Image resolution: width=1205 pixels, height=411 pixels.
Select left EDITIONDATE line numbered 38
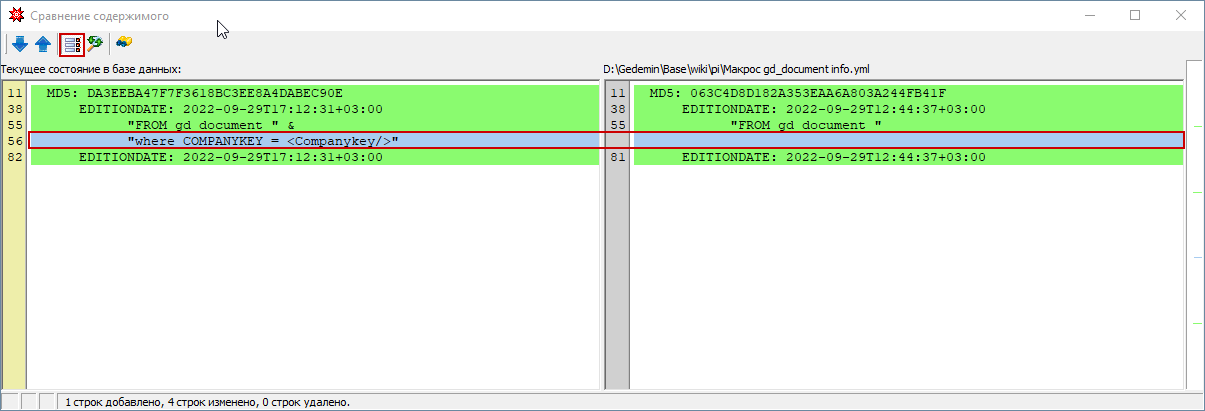pyautogui.click(x=230, y=109)
